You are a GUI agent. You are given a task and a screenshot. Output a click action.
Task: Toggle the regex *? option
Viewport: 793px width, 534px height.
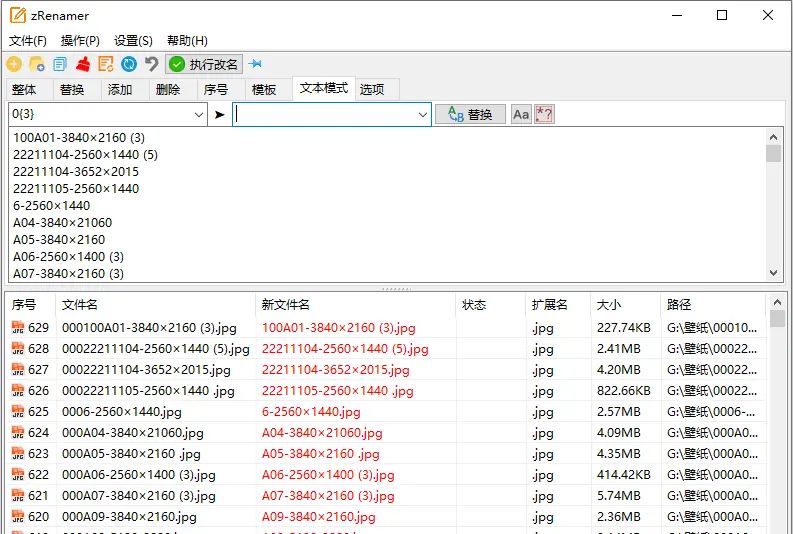coord(545,114)
